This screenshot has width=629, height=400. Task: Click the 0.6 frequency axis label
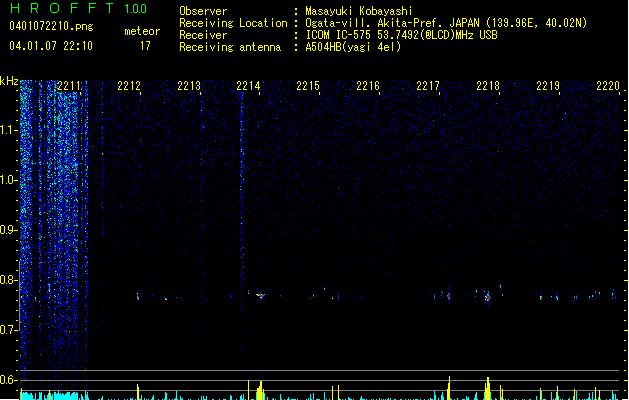(8, 380)
